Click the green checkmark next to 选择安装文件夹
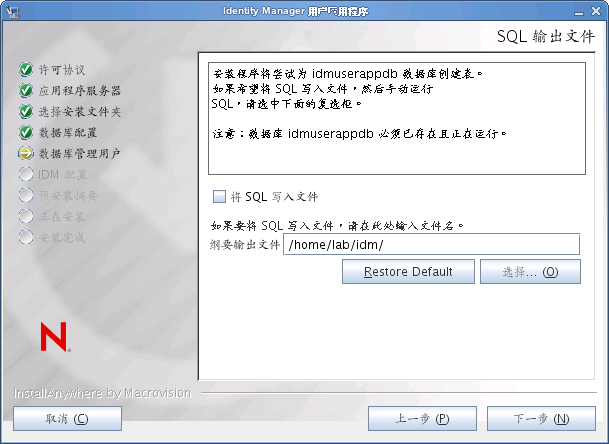The height and width of the screenshot is (444, 609). click(x=26, y=111)
